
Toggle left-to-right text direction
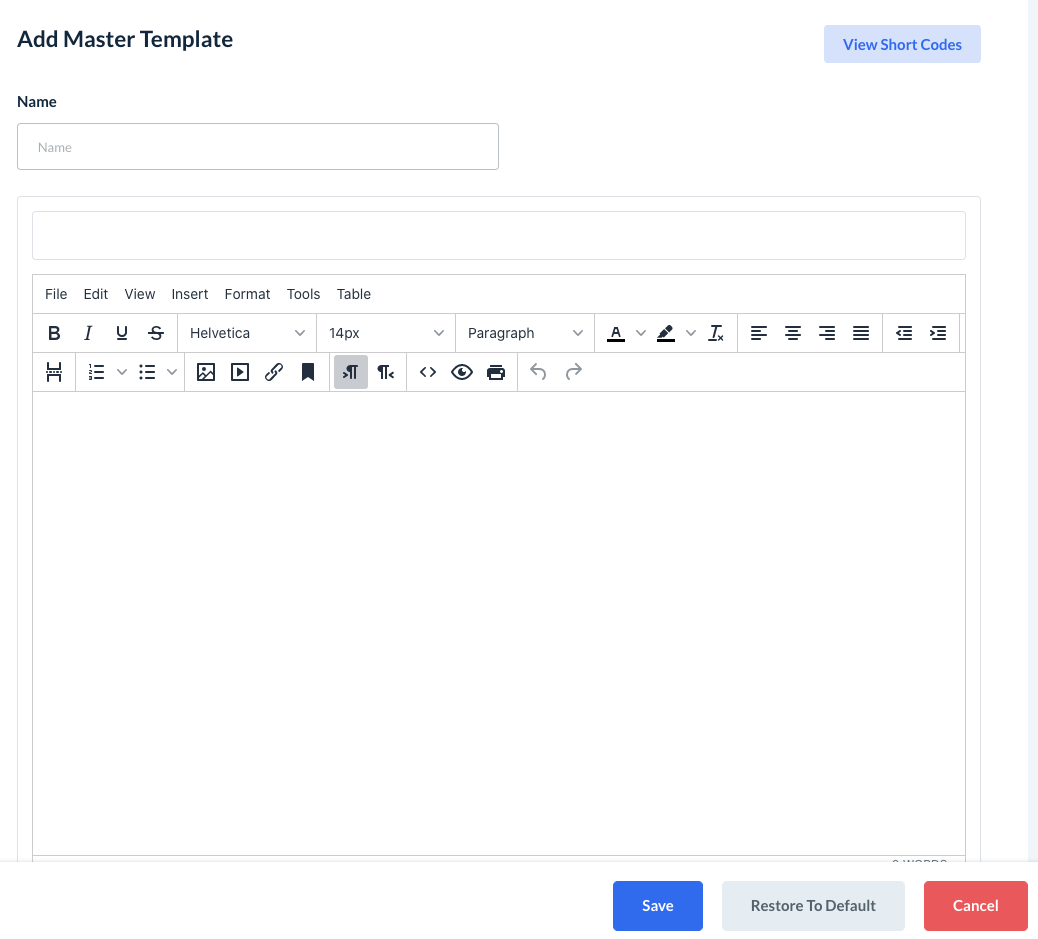pos(351,372)
